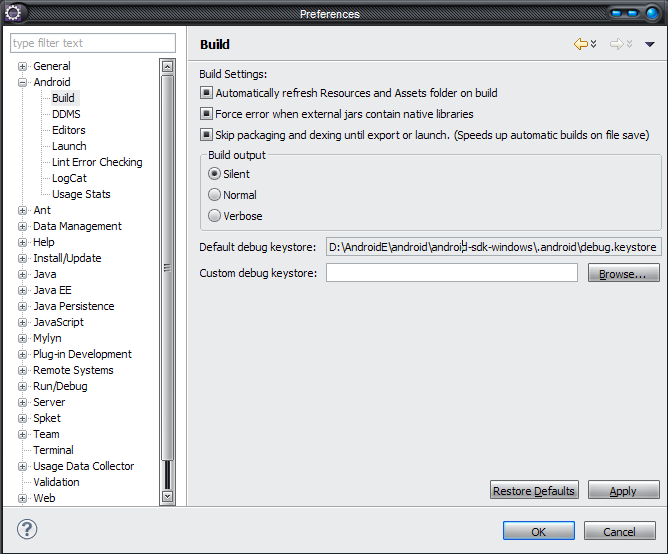Image resolution: width=668 pixels, height=554 pixels.
Task: Open the Lint Error Checking page
Action: [x=97, y=162]
